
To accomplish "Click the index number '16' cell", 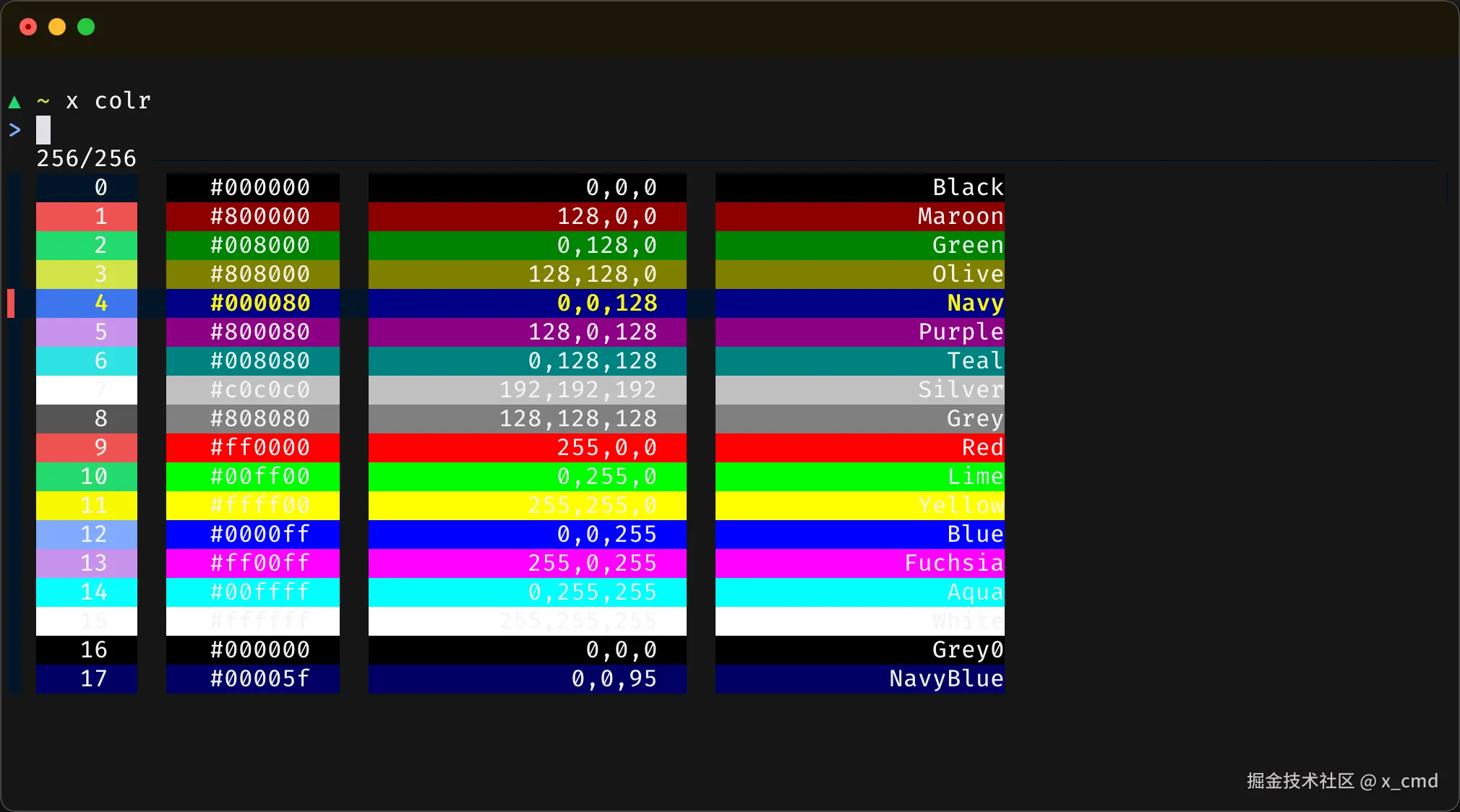I will coord(87,650).
